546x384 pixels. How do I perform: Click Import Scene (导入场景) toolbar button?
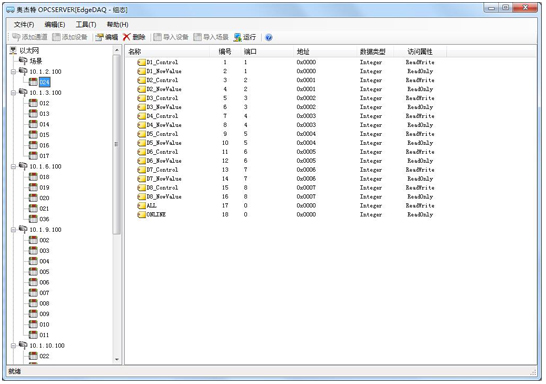(x=211, y=37)
